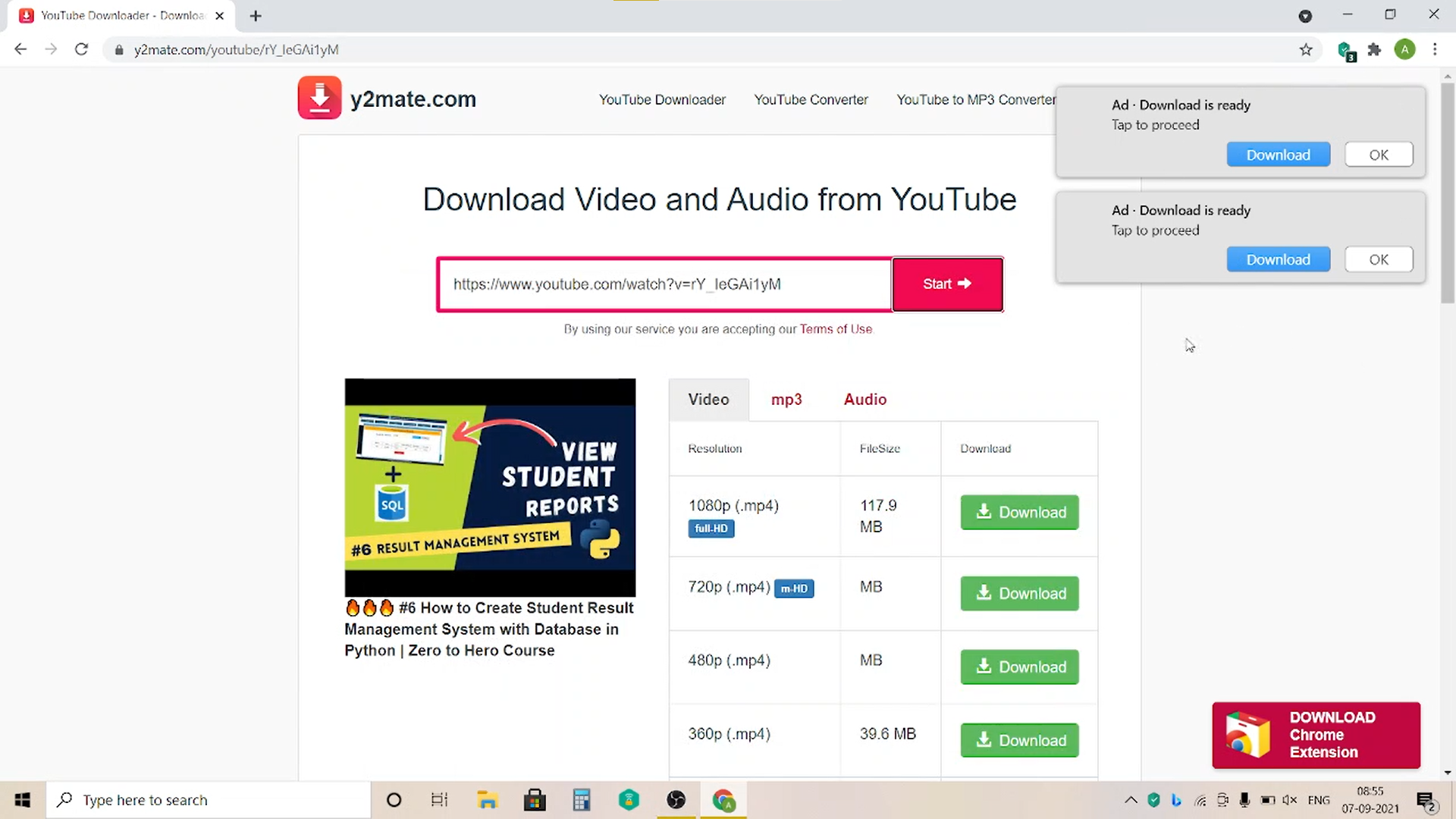Click the Windows Start button

tap(23, 800)
